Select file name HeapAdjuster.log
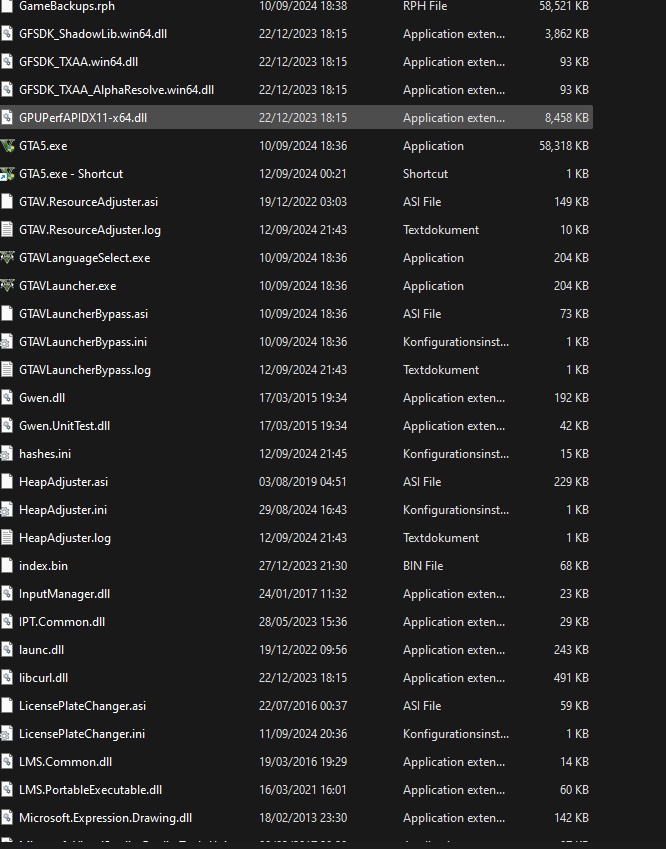This screenshot has width=666, height=849. (65, 538)
